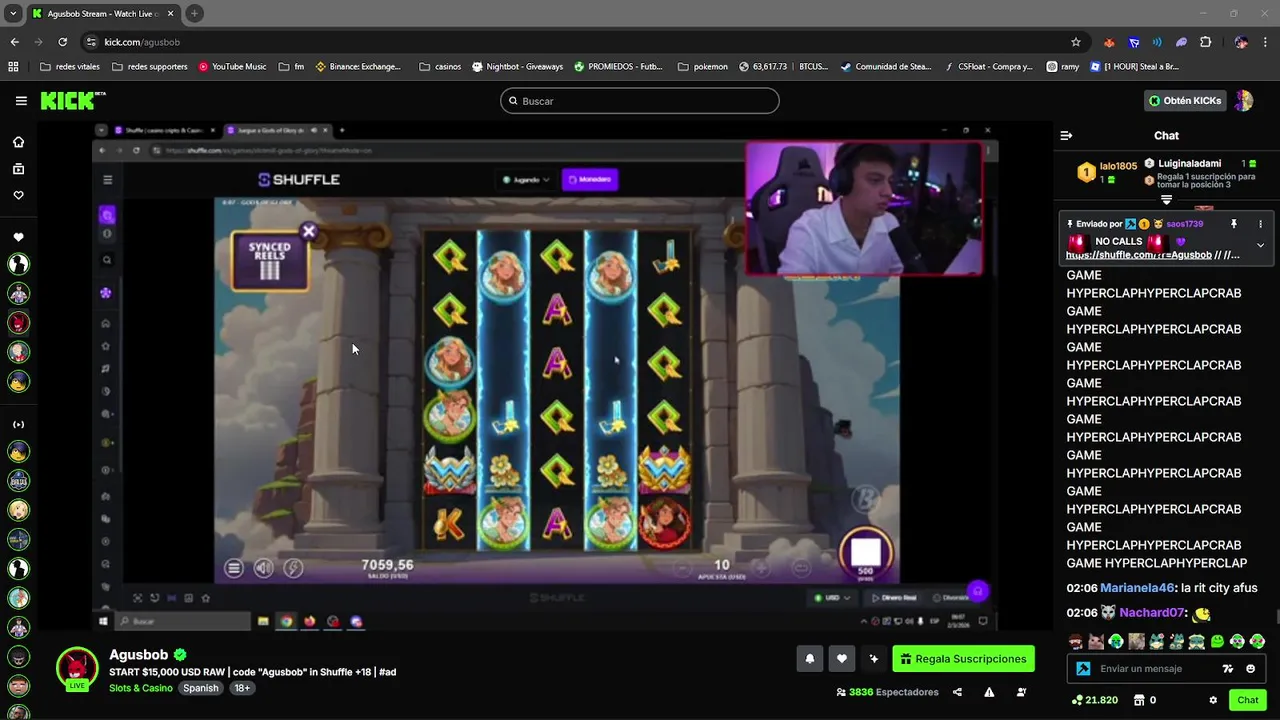Open the Following heart icon in sidebar
This screenshot has width=1280, height=720.
(x=18, y=196)
